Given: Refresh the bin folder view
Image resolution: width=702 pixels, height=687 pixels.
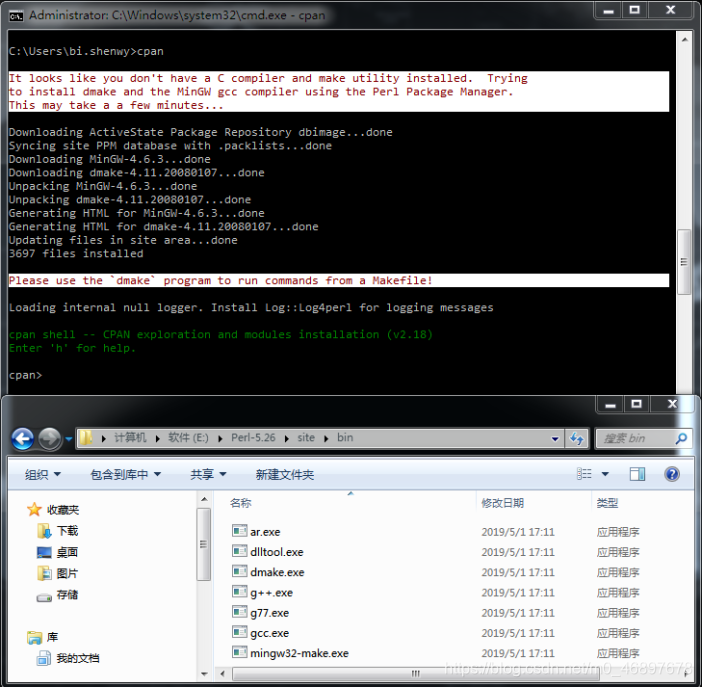Looking at the screenshot, I should click(x=577, y=438).
